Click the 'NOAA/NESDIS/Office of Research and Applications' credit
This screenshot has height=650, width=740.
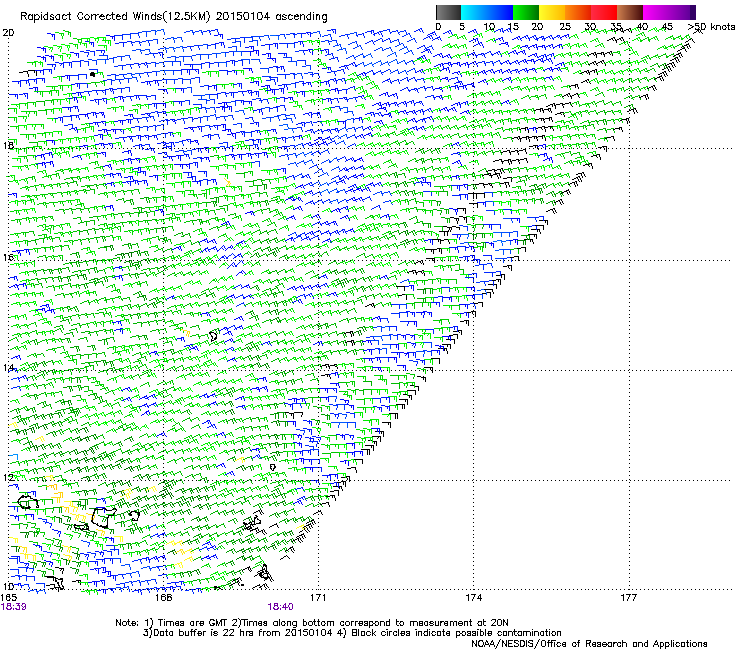click(589, 643)
